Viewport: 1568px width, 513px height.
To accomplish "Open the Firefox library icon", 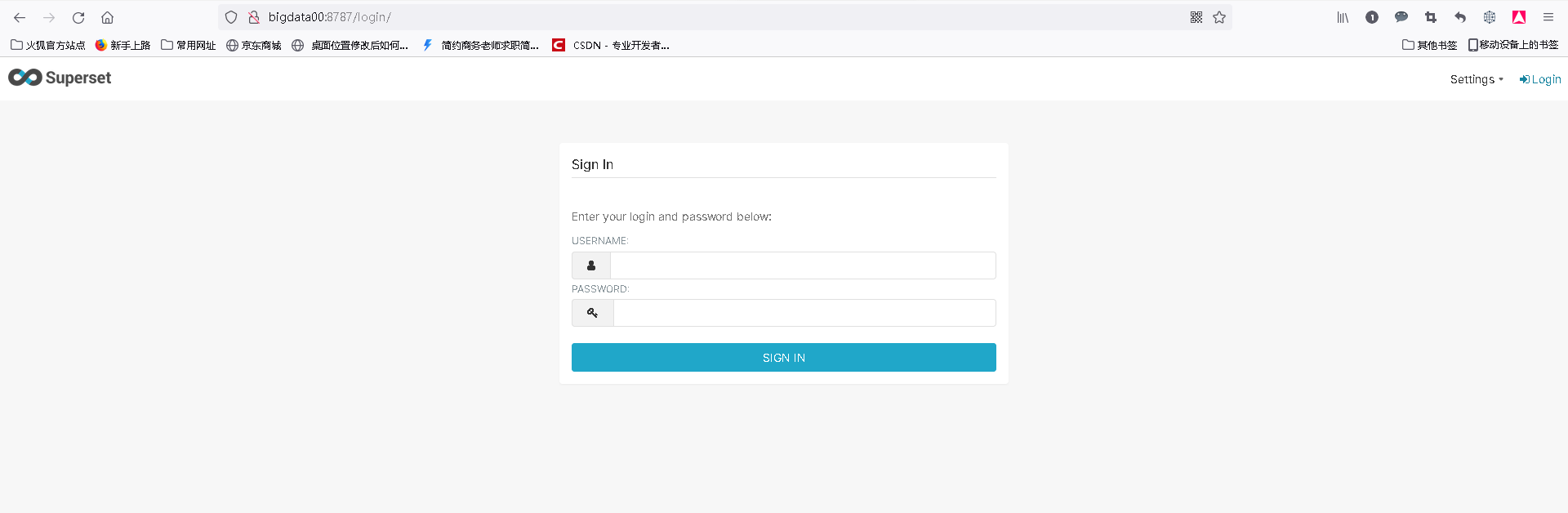I will point(1342,17).
